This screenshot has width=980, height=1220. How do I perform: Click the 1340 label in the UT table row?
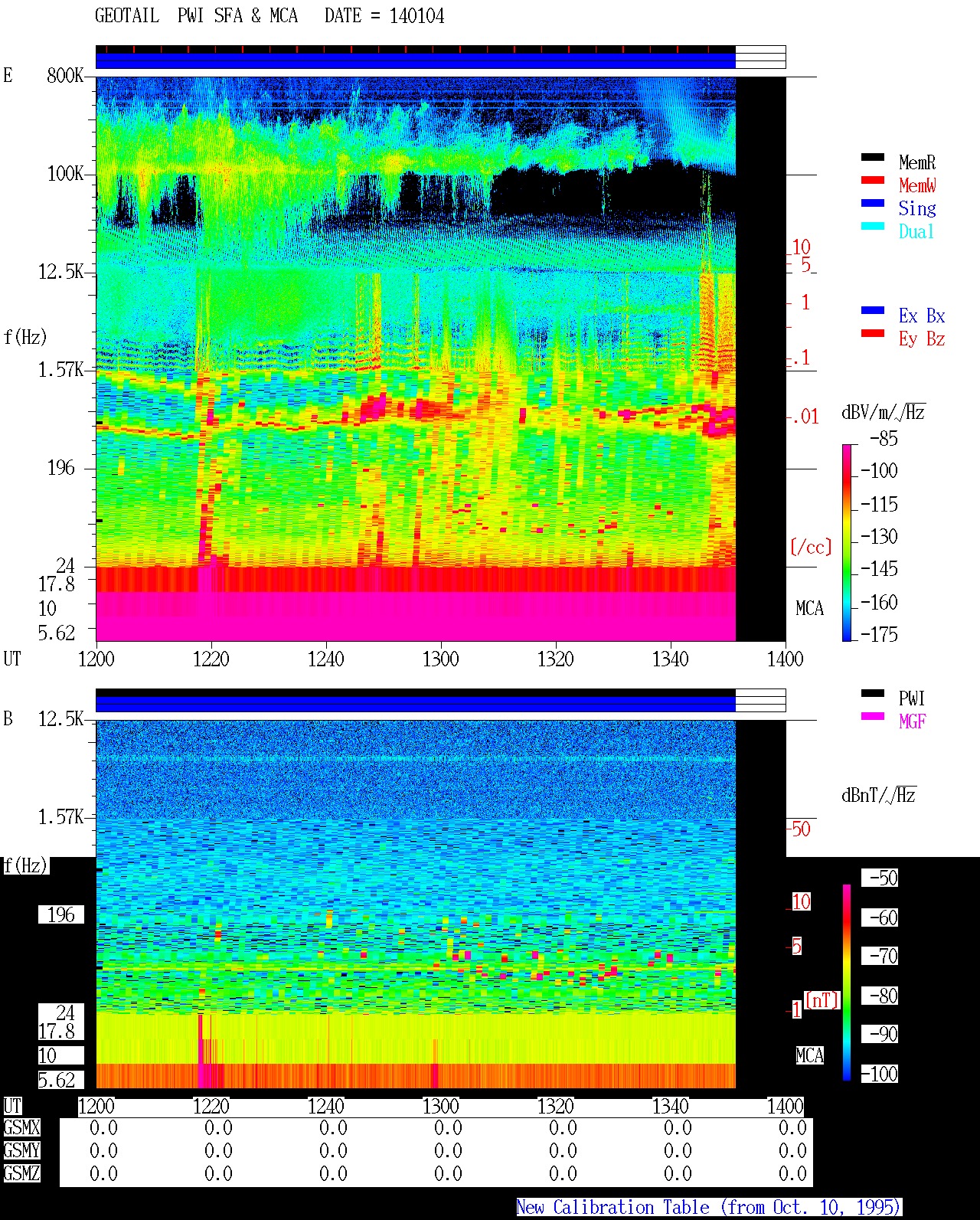click(x=671, y=1106)
